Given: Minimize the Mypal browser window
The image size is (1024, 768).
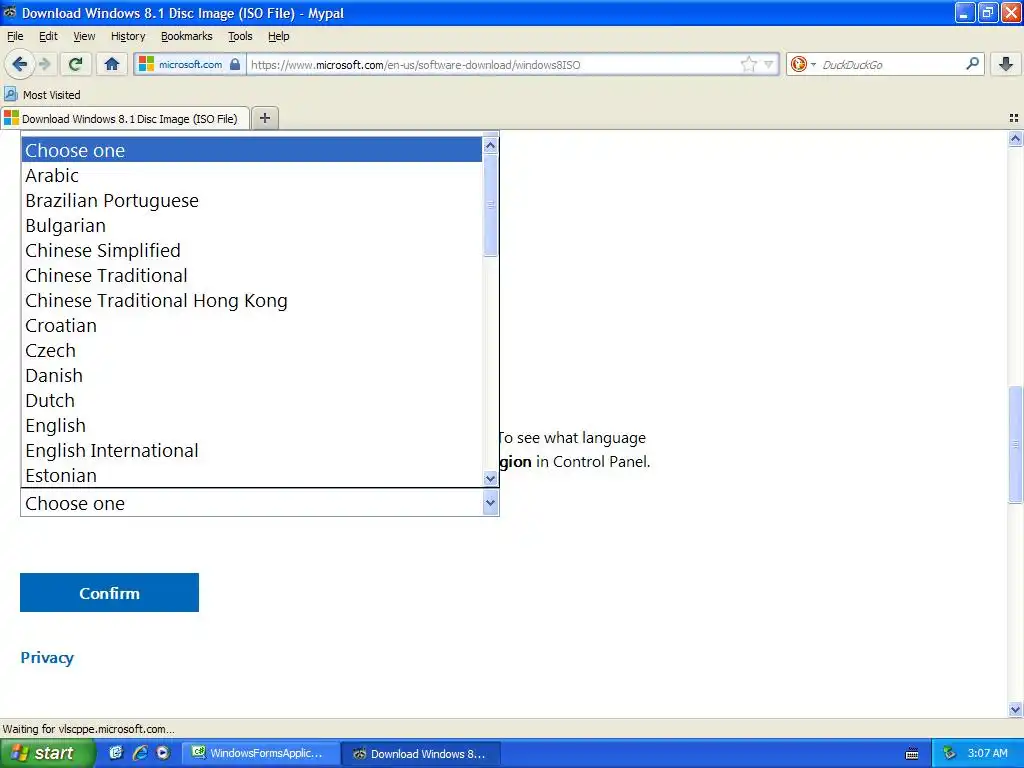Looking at the screenshot, I should (964, 12).
